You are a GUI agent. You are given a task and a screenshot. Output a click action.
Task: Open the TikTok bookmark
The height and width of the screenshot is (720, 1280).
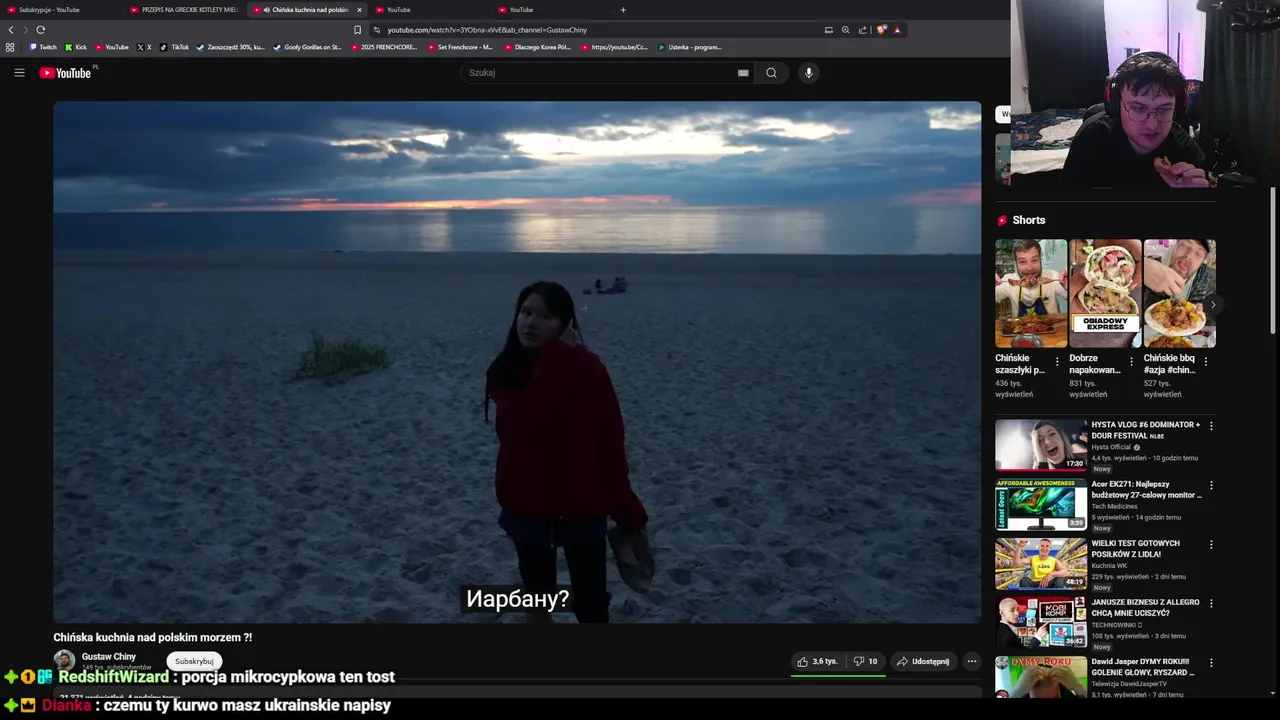tap(175, 47)
